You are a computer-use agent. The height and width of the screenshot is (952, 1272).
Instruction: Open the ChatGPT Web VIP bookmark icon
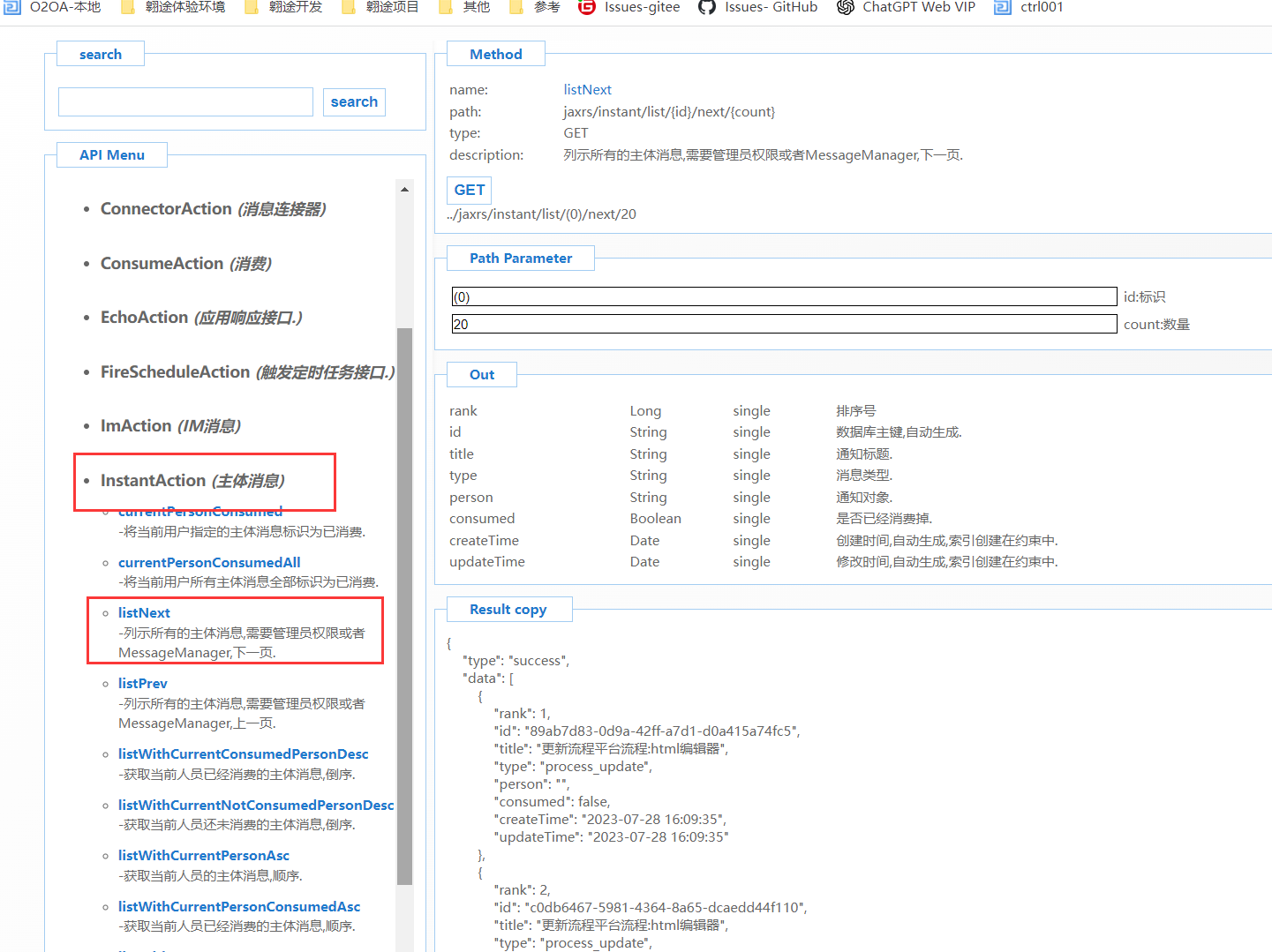[x=845, y=7]
